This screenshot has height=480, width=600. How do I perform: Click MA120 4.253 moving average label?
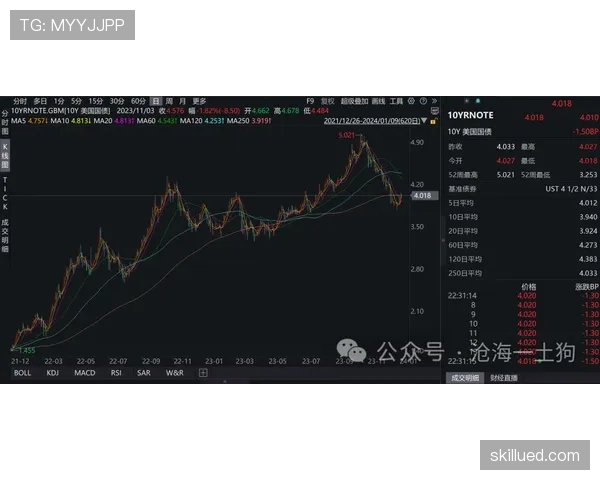(x=202, y=121)
